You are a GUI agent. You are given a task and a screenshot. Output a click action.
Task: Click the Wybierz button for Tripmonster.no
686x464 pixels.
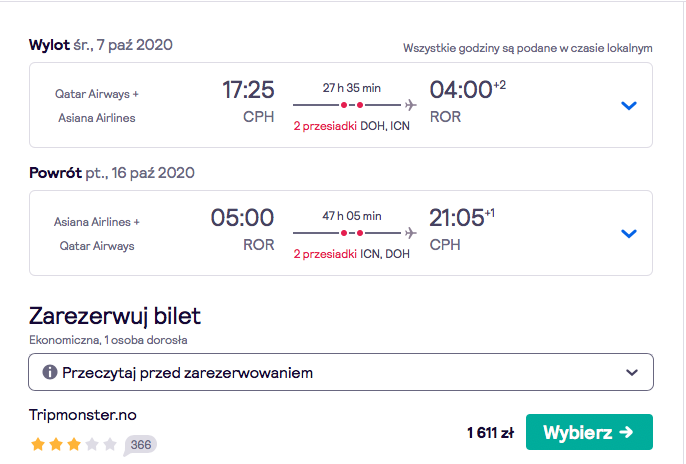click(589, 432)
